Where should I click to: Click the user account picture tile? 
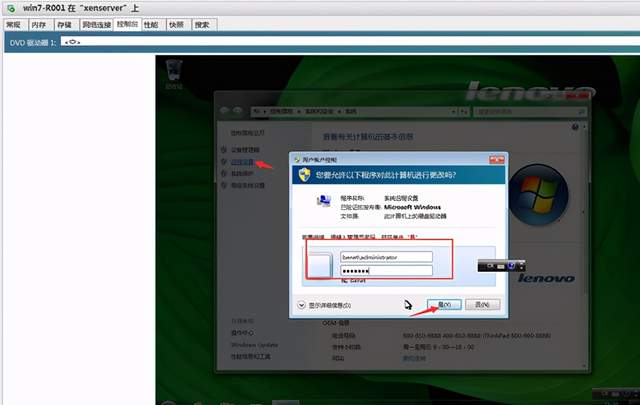[x=320, y=266]
